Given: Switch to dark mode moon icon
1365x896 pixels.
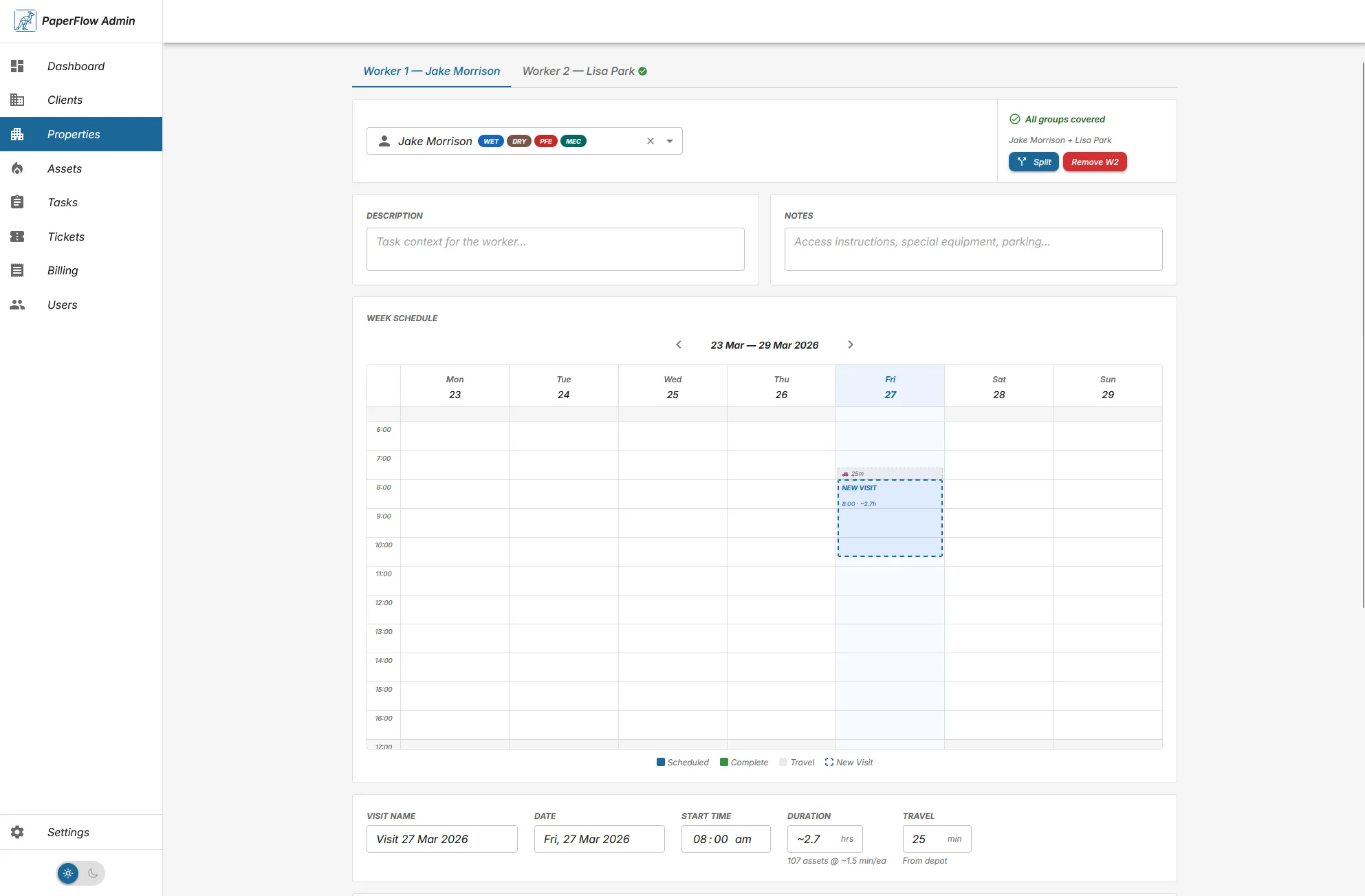Looking at the screenshot, I should coord(93,873).
